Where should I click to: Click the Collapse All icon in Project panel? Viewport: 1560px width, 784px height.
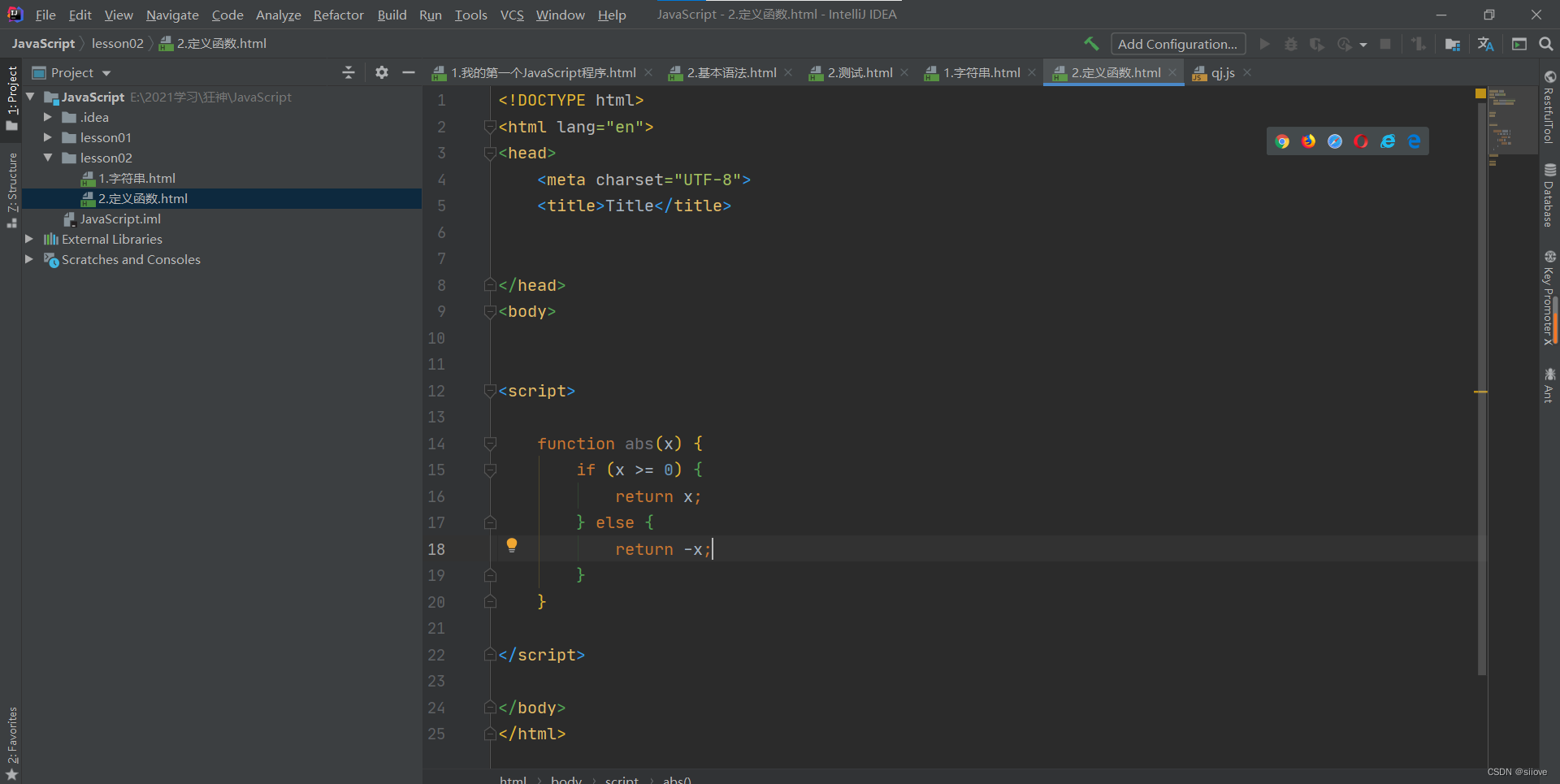[349, 72]
